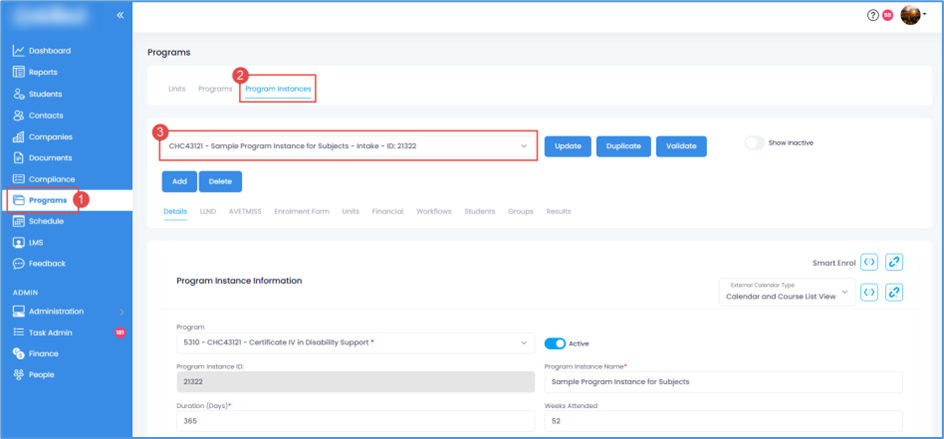This screenshot has height=439, width=944.
Task: Open the program instance selector dropdown
Action: click(x=347, y=146)
